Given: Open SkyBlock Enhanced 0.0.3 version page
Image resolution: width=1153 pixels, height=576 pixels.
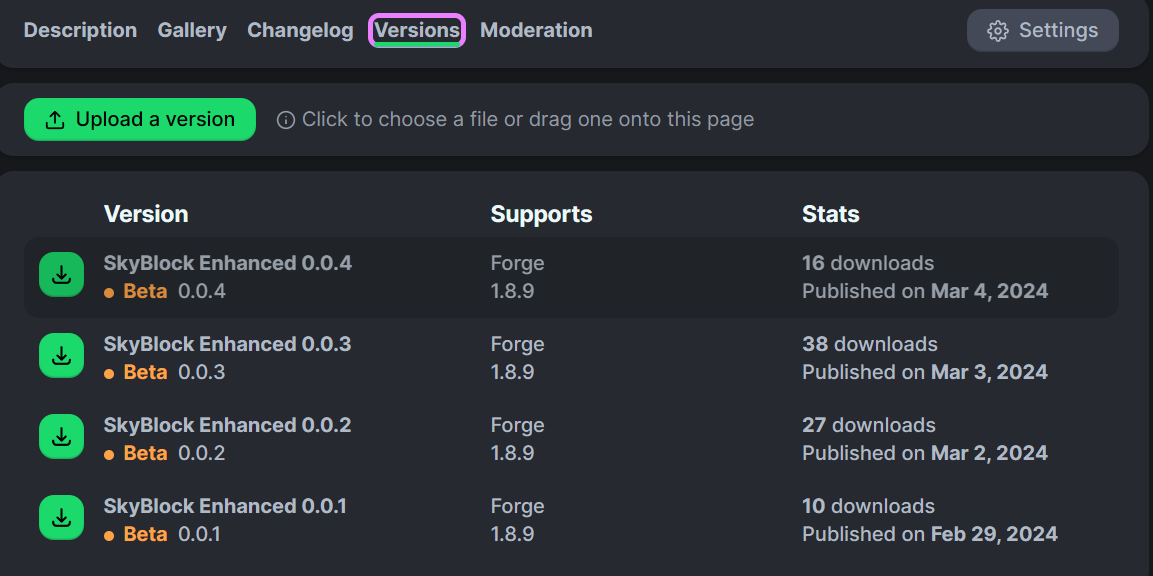Looking at the screenshot, I should pyautogui.click(x=227, y=344).
